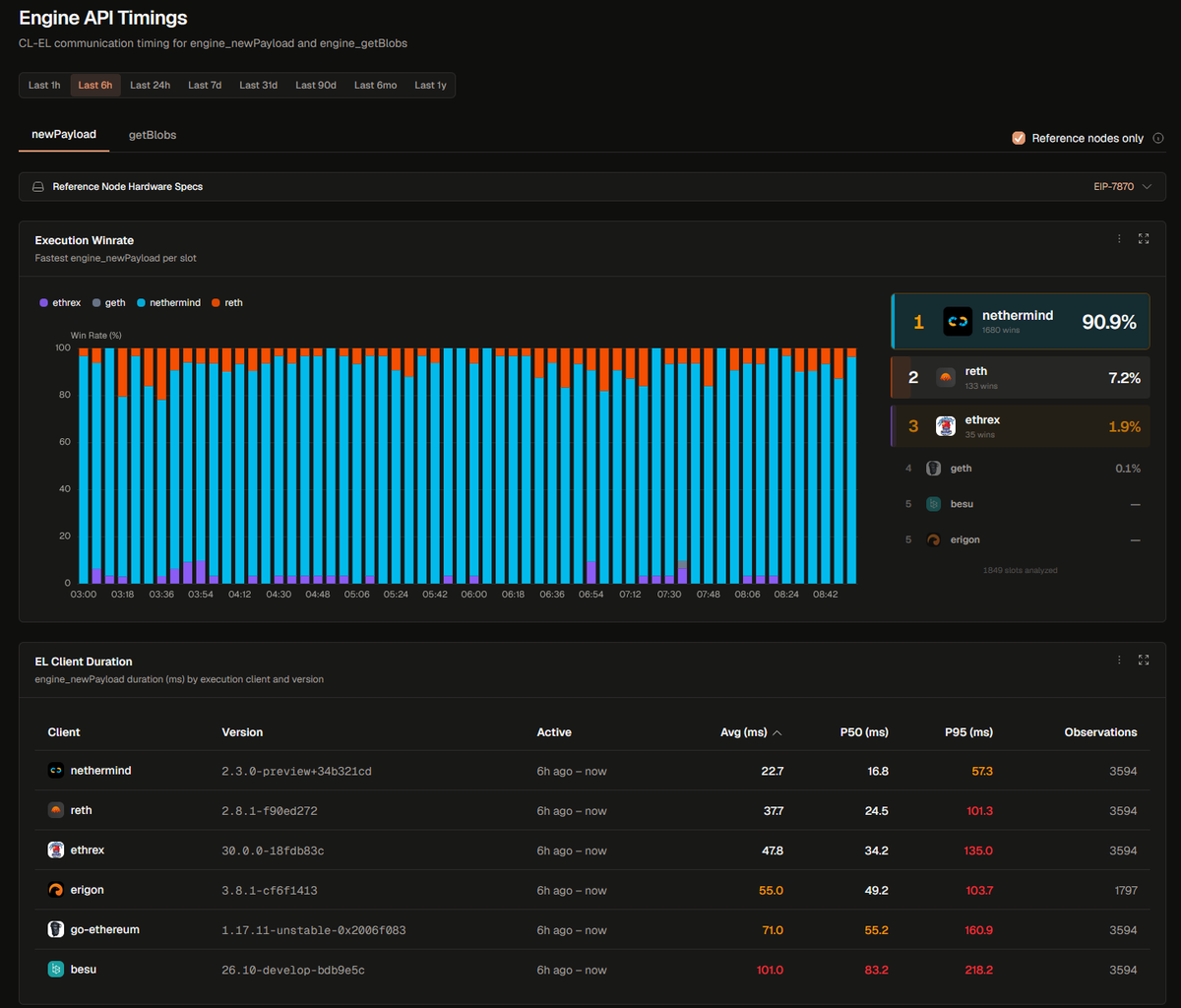Click the reth logo in the winrate ranking

tap(945, 378)
